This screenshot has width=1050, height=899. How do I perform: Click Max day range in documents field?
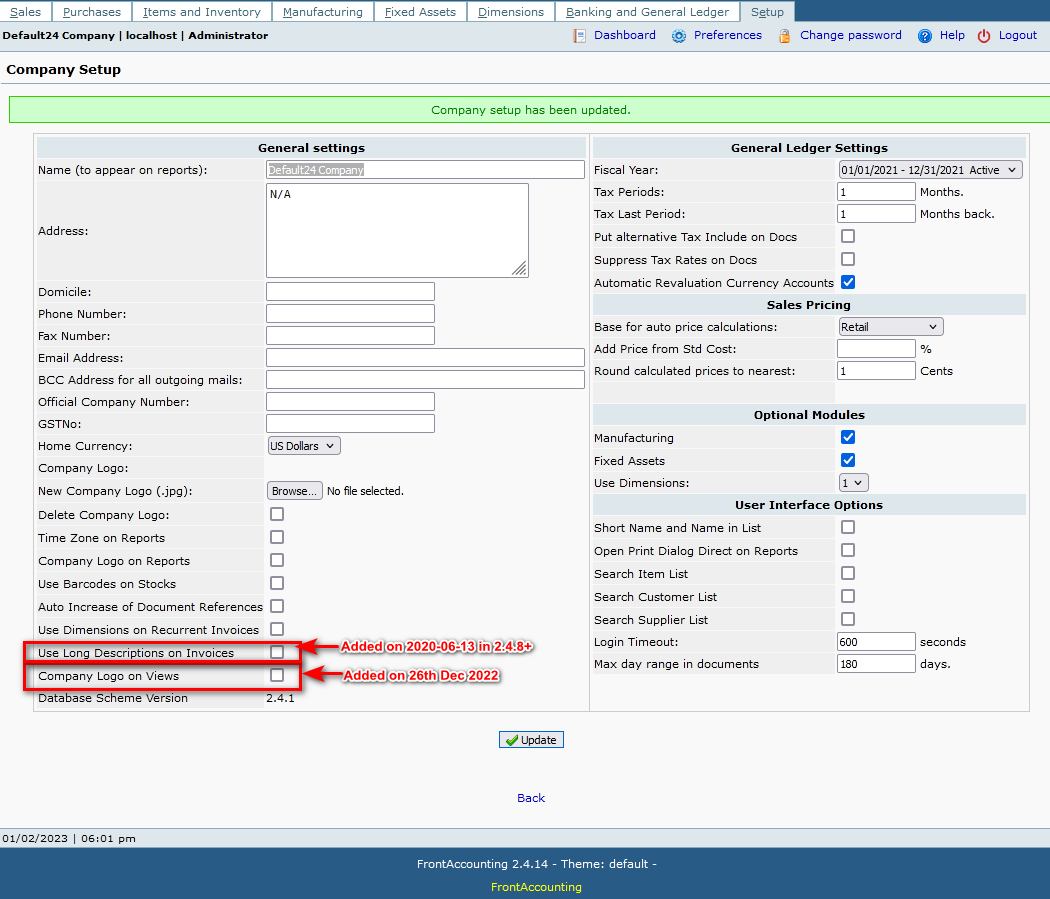click(876, 664)
